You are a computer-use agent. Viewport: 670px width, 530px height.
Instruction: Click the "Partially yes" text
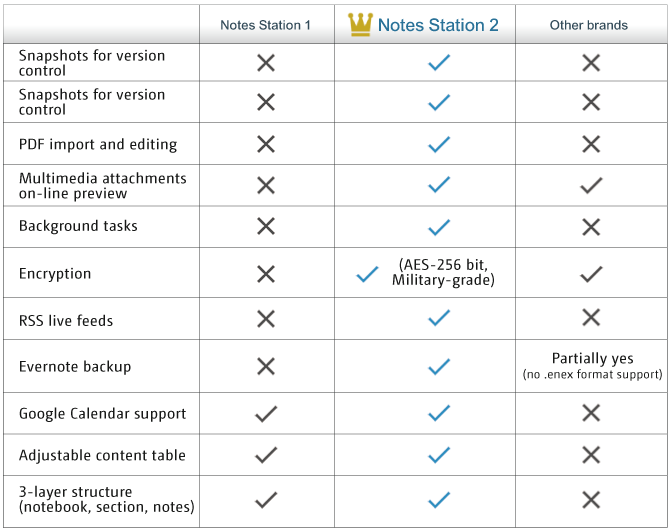[592, 358]
